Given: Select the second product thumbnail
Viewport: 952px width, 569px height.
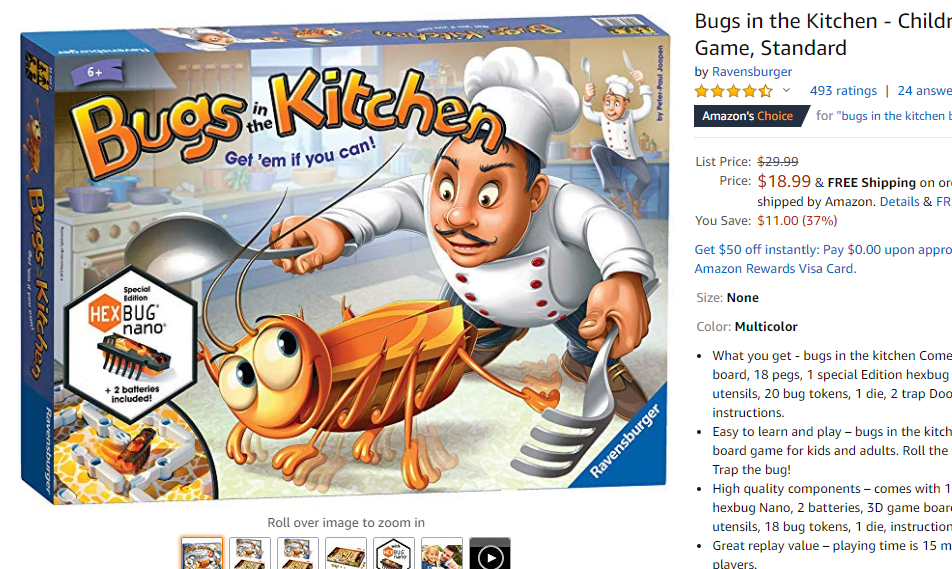Looking at the screenshot, I should (250, 554).
